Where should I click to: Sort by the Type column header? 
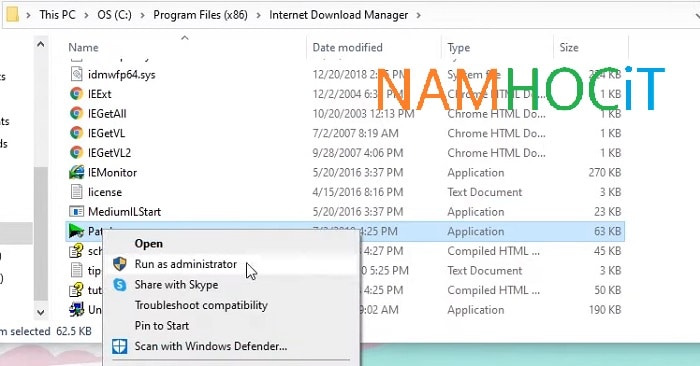tap(458, 47)
